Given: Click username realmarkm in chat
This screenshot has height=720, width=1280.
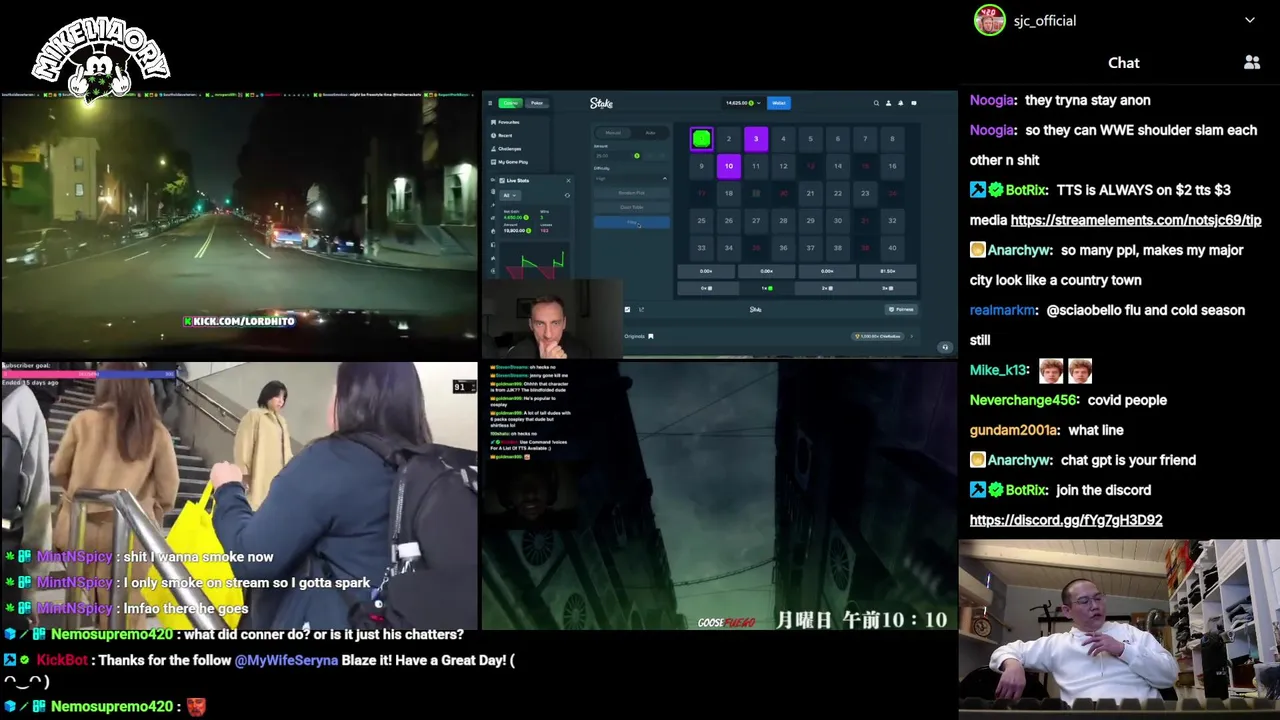Looking at the screenshot, I should (1003, 310).
